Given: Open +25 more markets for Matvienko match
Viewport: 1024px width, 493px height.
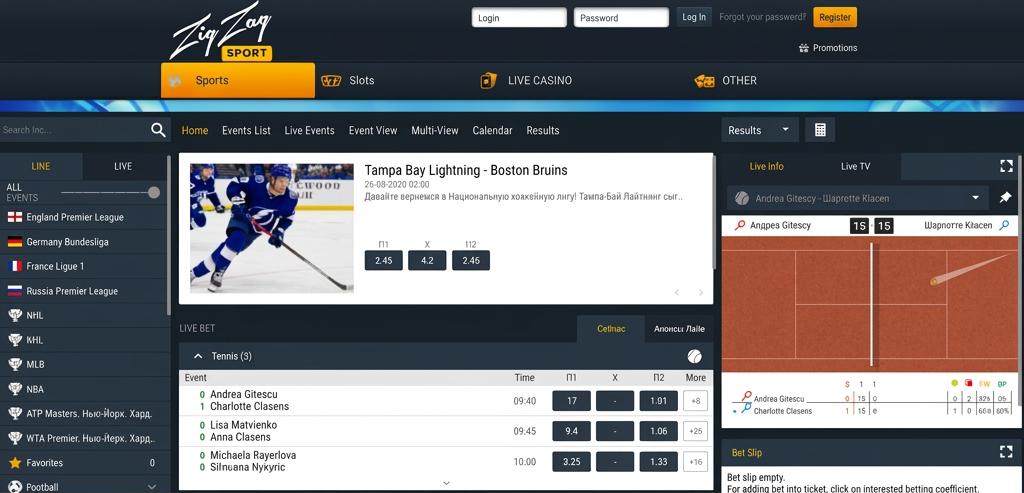Looking at the screenshot, I should 696,431.
